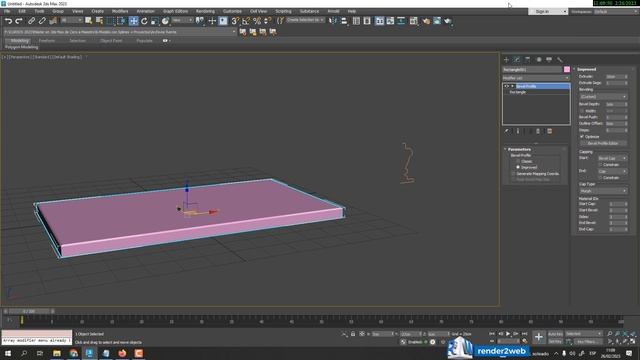Click the Windows Start button
The height and width of the screenshot is (360, 640).
point(7,353)
